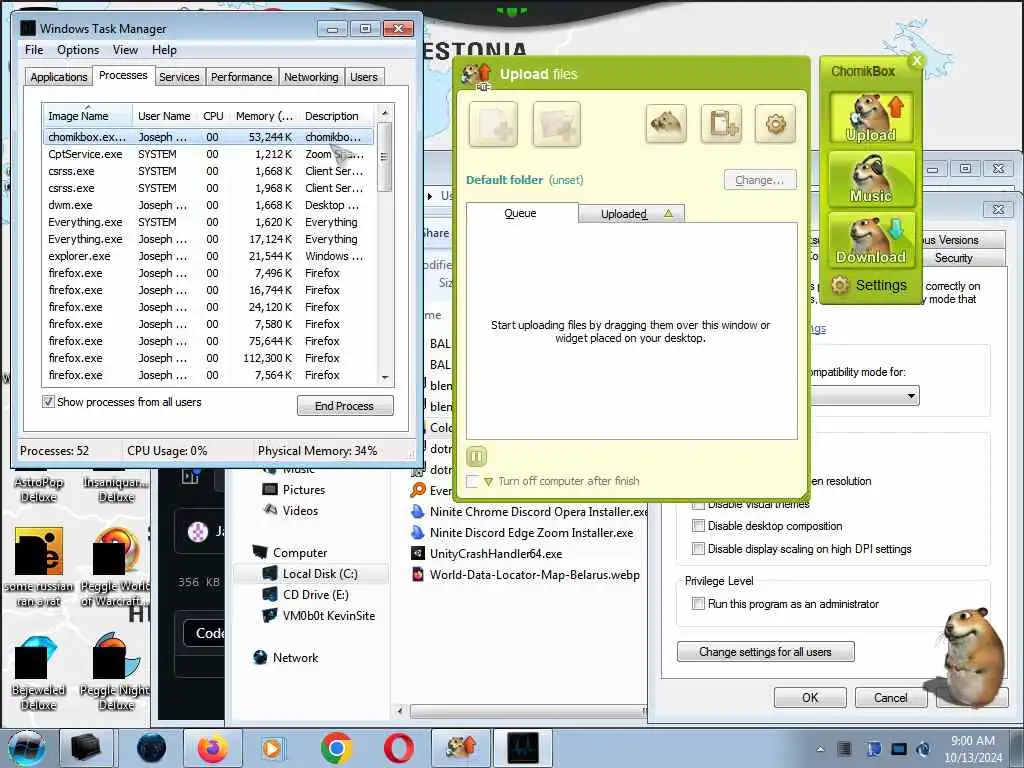This screenshot has height=768, width=1024.
Task: Select the Bejeweled Deluxe desktop icon
Action: (x=39, y=673)
